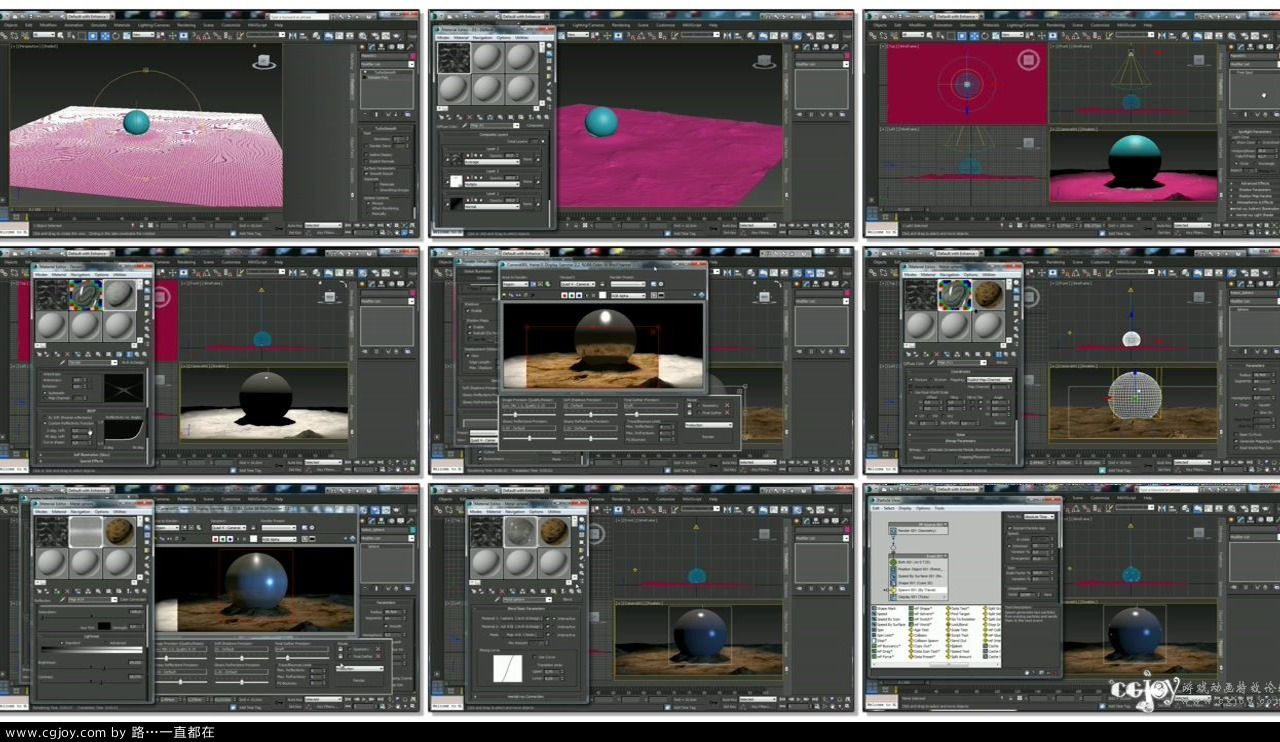Open Sync By dropdown in Particle View
1280x742 pixels.
pos(1039,517)
